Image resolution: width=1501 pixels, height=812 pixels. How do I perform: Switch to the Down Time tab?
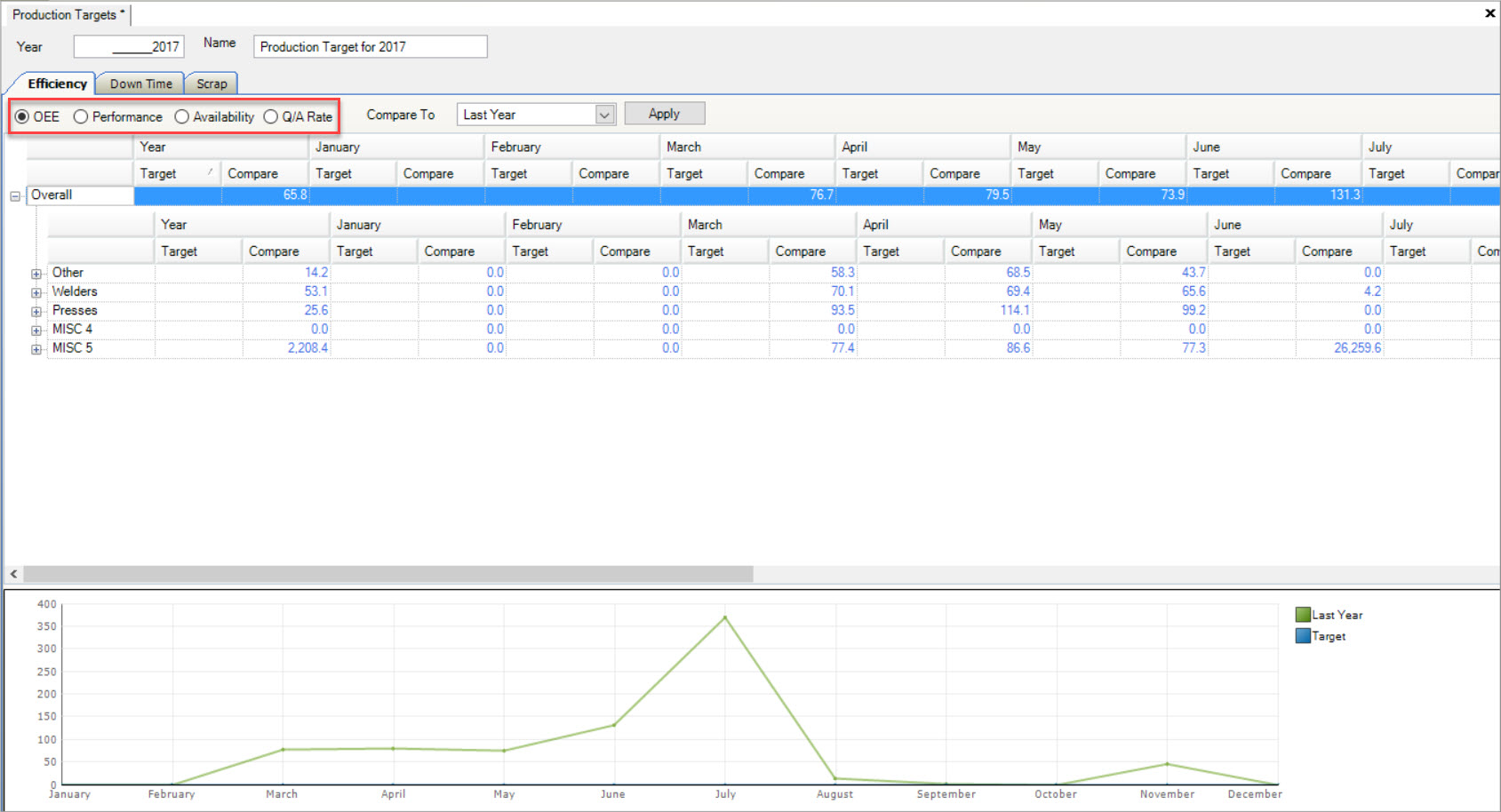point(140,84)
